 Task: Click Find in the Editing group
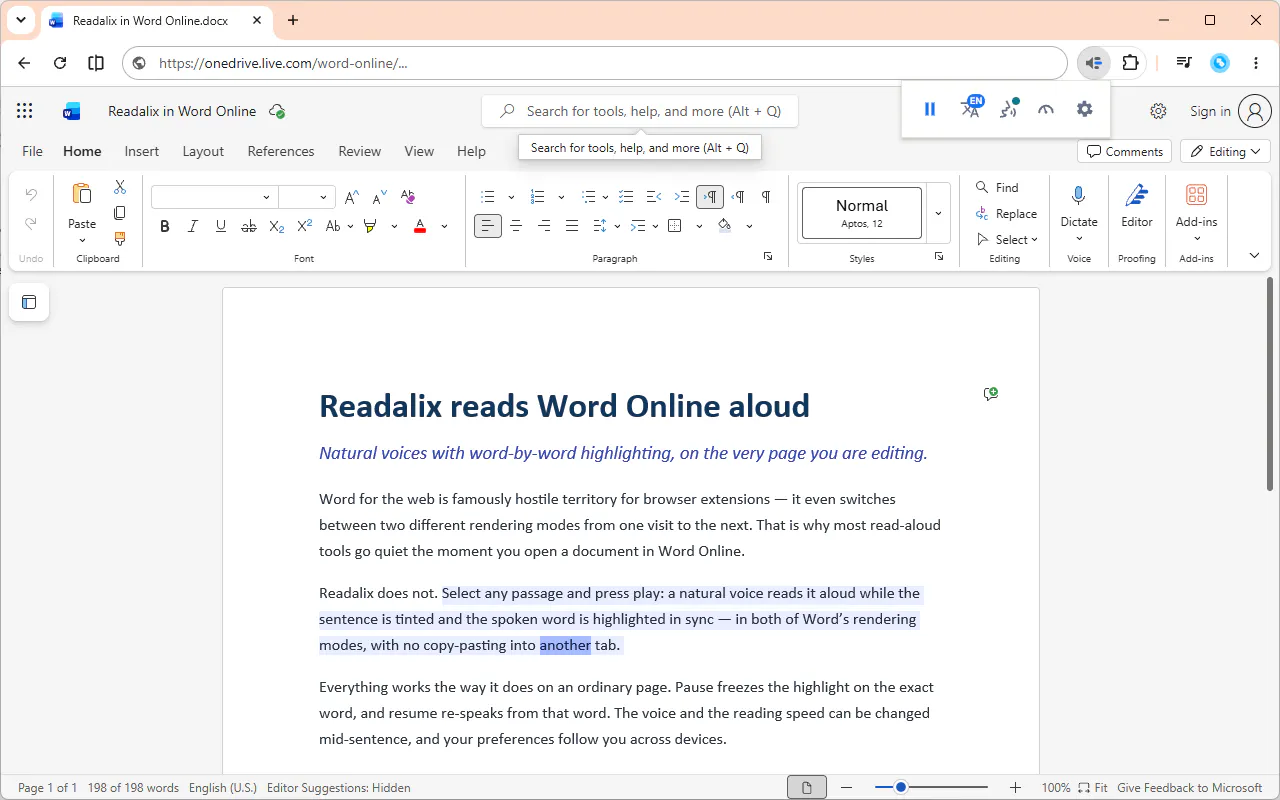[998, 187]
